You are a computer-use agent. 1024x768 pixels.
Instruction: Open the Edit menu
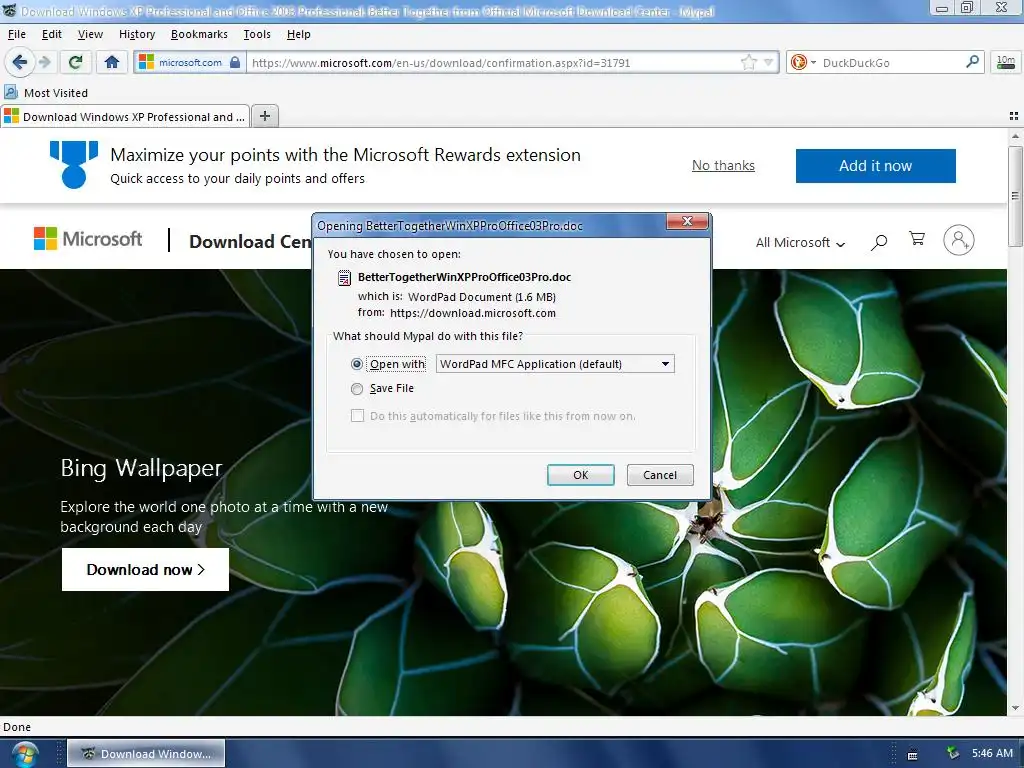point(52,34)
